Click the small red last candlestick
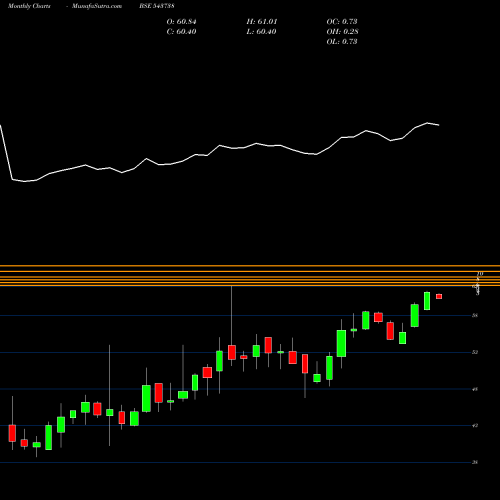This screenshot has height=500, width=500. [x=439, y=296]
